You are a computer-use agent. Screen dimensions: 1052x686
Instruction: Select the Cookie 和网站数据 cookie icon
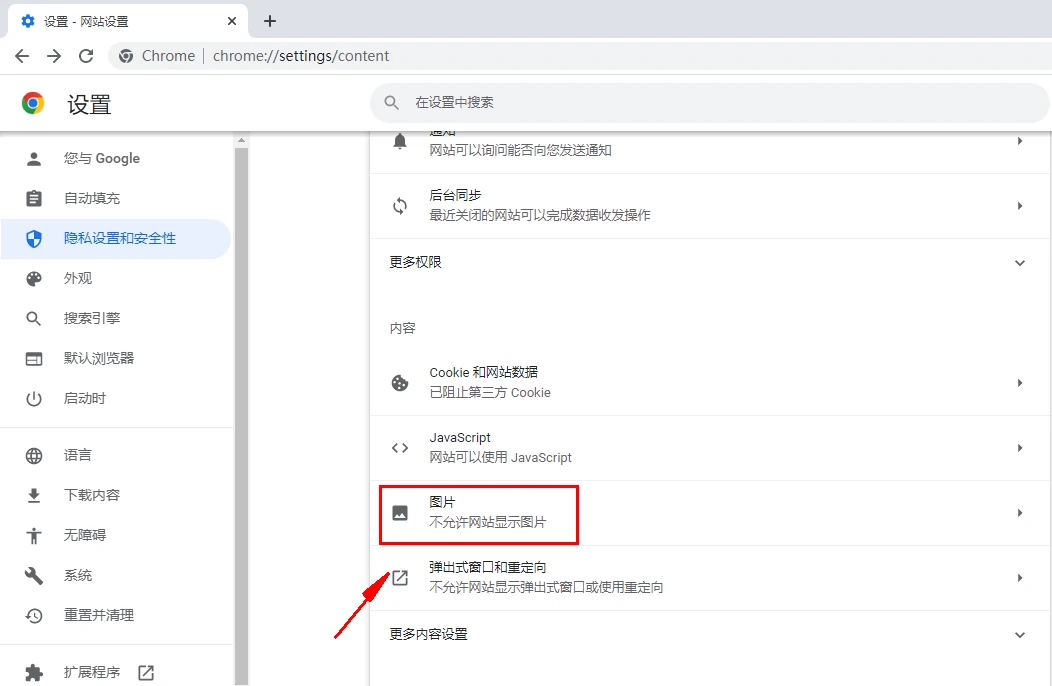click(x=400, y=382)
